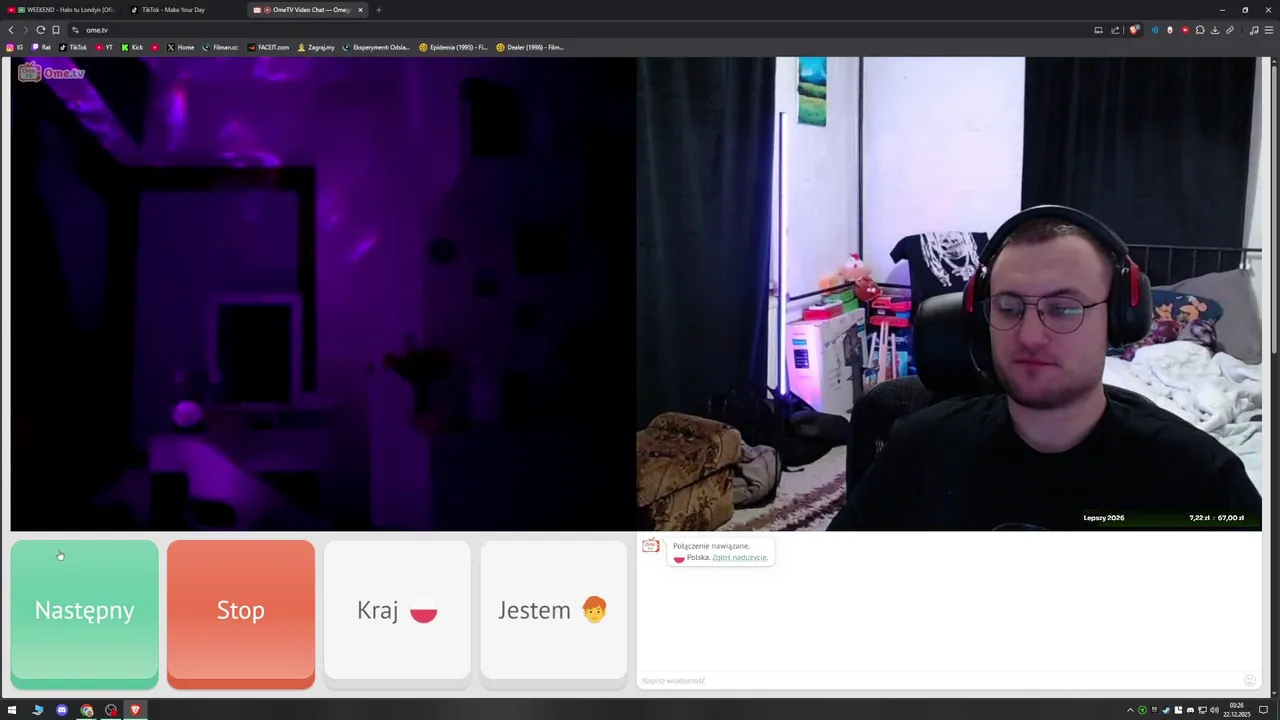Image resolution: width=1280 pixels, height=720 pixels.
Task: Open the YT bookmark
Action: (x=104, y=47)
